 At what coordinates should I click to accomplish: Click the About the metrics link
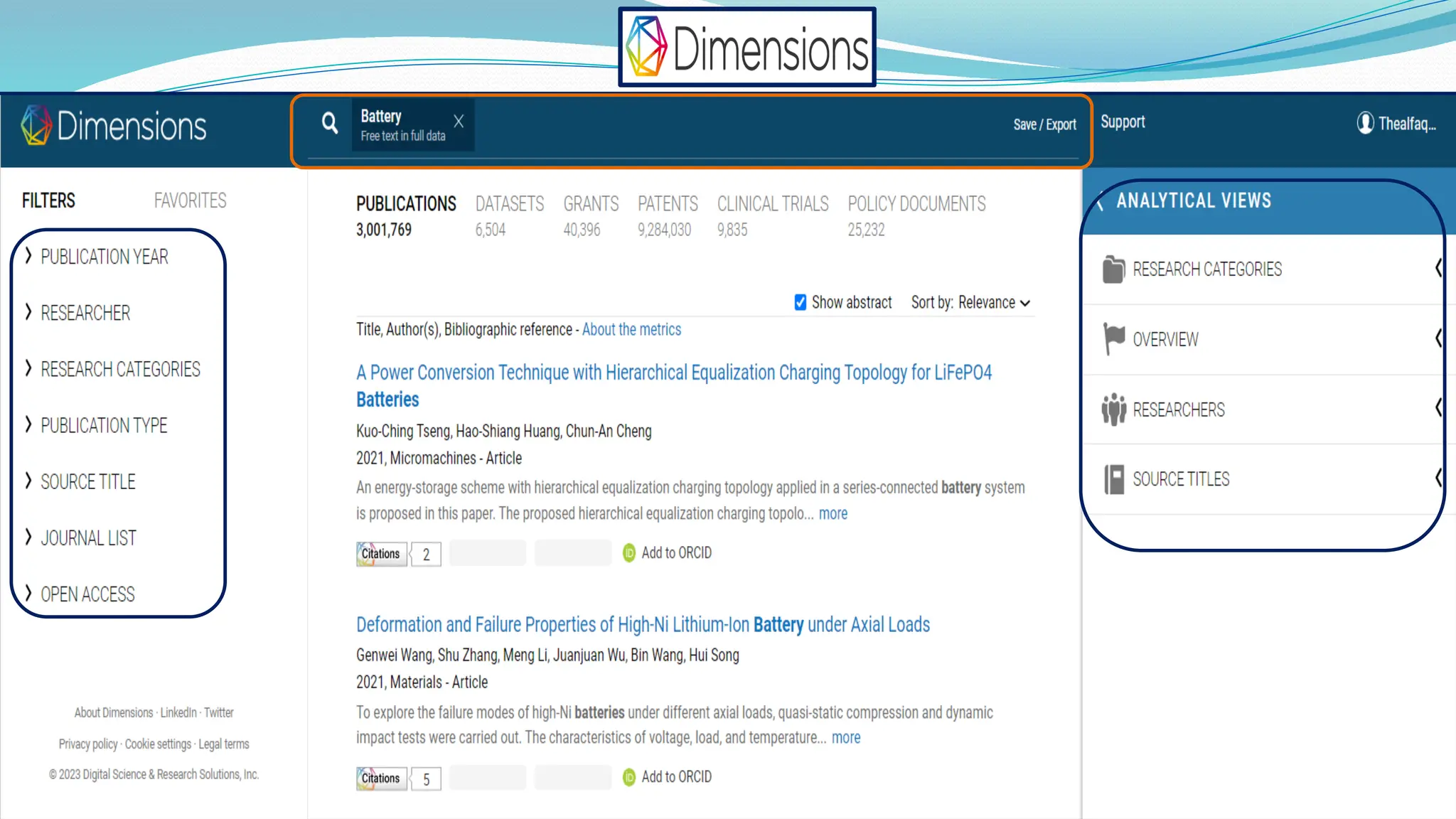tap(631, 330)
